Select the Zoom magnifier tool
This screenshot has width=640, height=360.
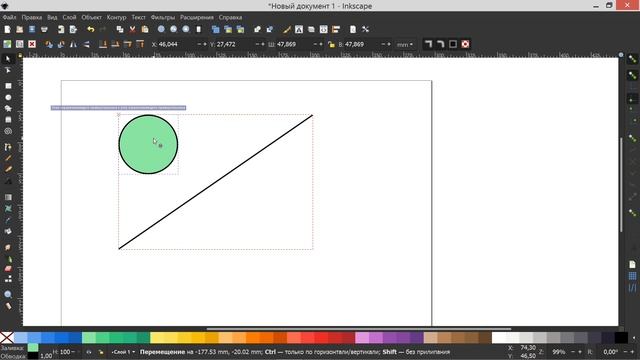(8, 294)
